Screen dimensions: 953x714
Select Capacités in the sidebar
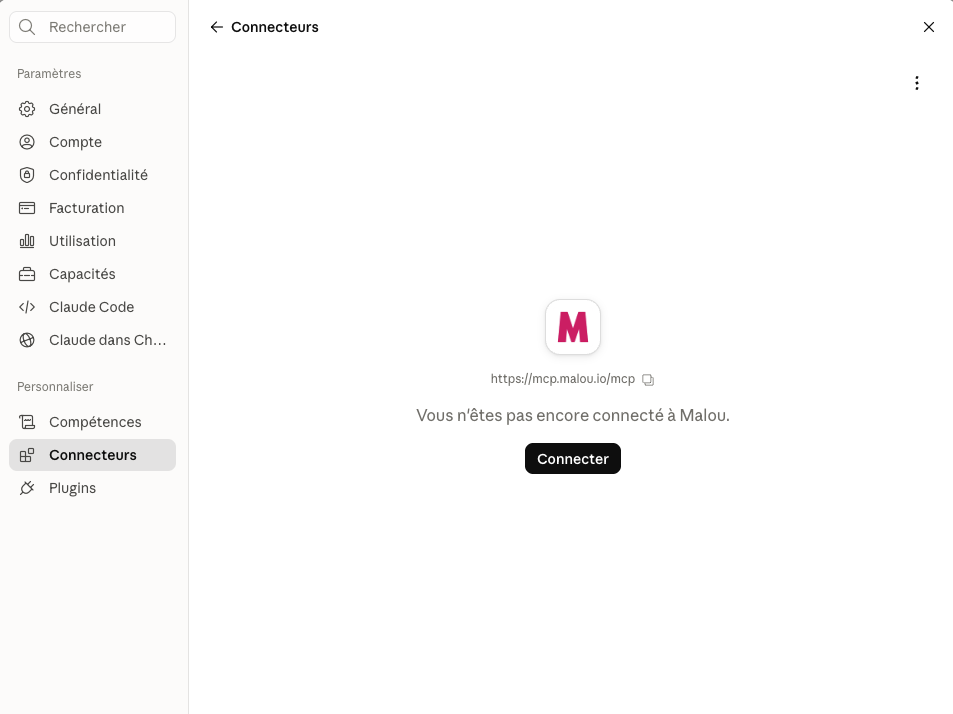click(x=92, y=274)
